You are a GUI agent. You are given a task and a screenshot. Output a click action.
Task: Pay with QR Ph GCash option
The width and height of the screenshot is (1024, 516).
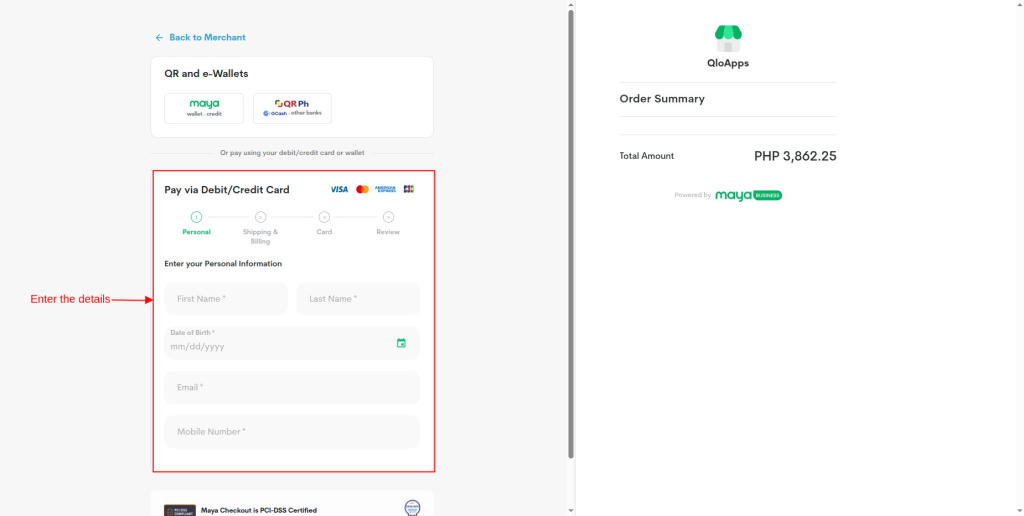(292, 108)
